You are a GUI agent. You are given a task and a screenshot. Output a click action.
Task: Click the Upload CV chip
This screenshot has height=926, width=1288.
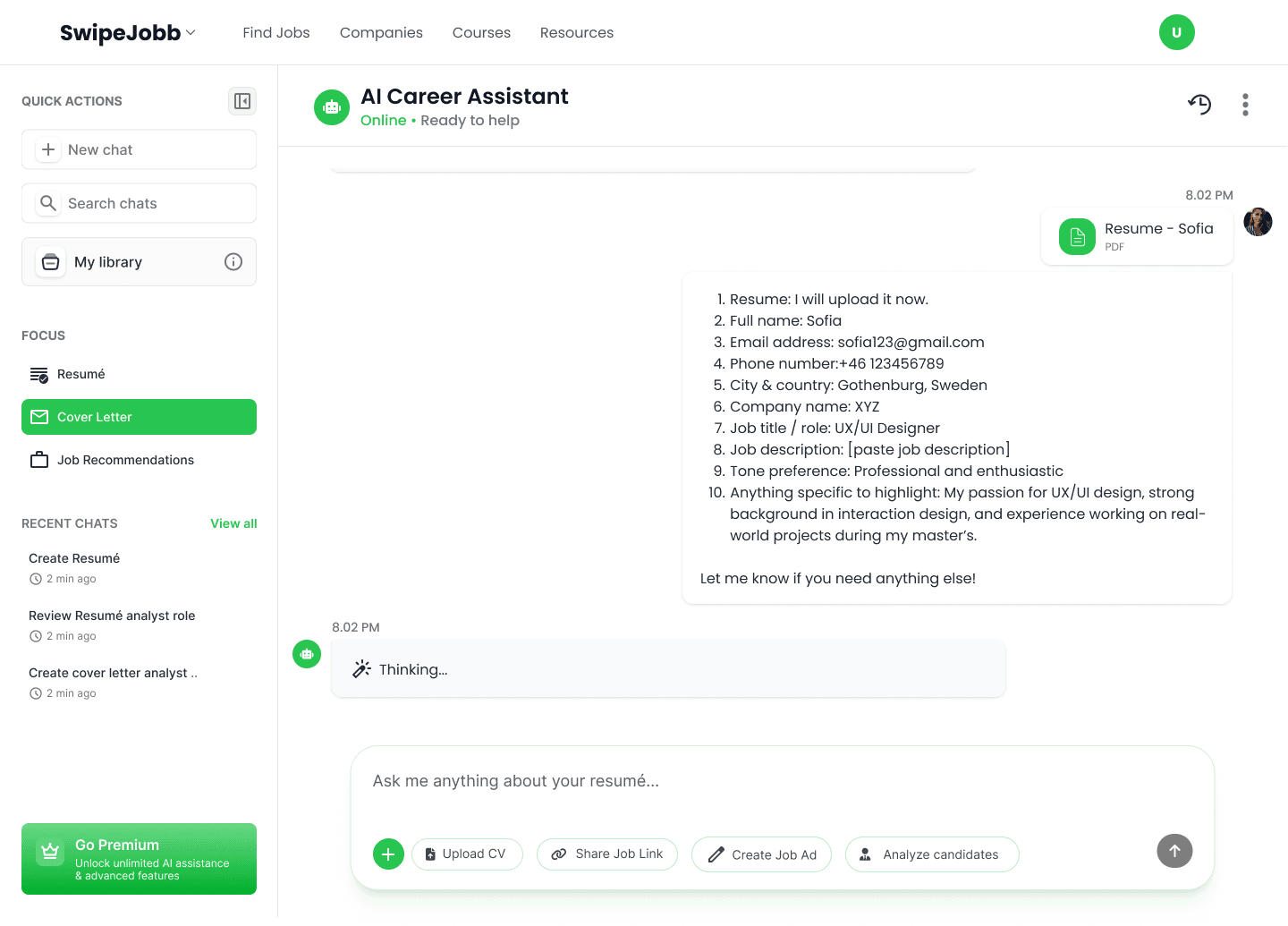point(467,854)
